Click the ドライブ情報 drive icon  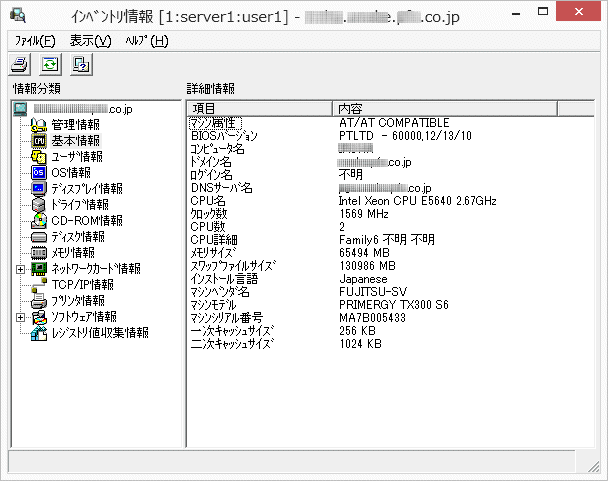pos(39,204)
